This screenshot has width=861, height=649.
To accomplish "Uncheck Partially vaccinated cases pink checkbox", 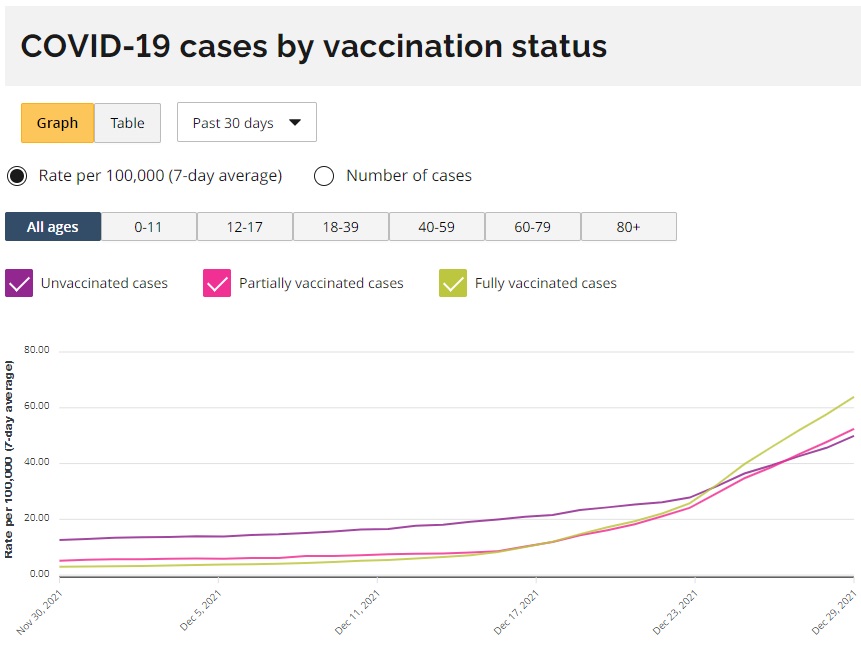I will (x=217, y=283).
